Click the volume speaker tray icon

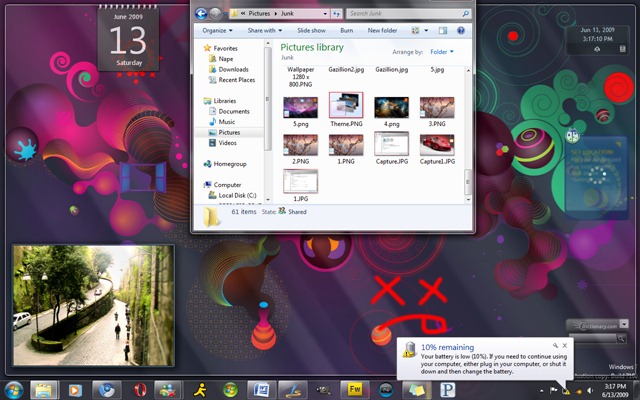click(x=589, y=391)
